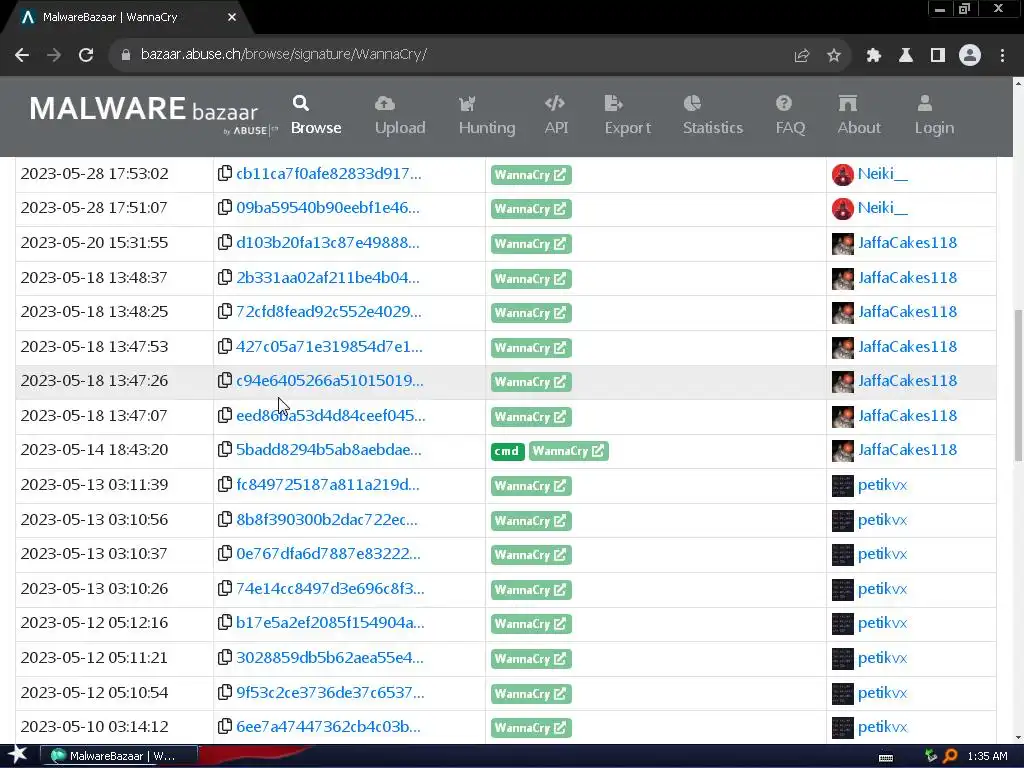
Task: Click WannaCry tag in 2023-05-14 18:43:20 row
Action: point(569,451)
